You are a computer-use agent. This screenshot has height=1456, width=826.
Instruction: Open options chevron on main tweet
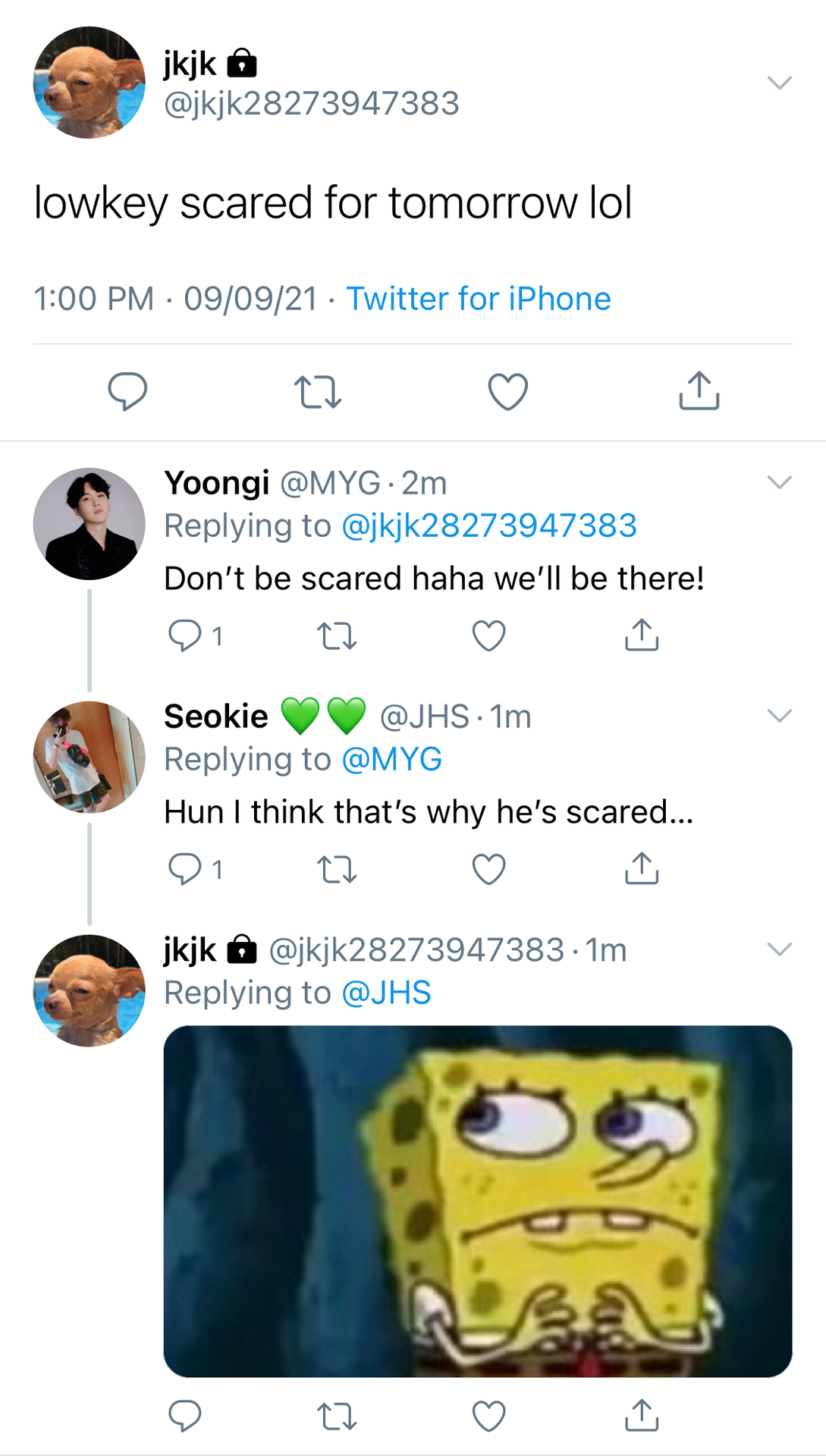(x=780, y=82)
